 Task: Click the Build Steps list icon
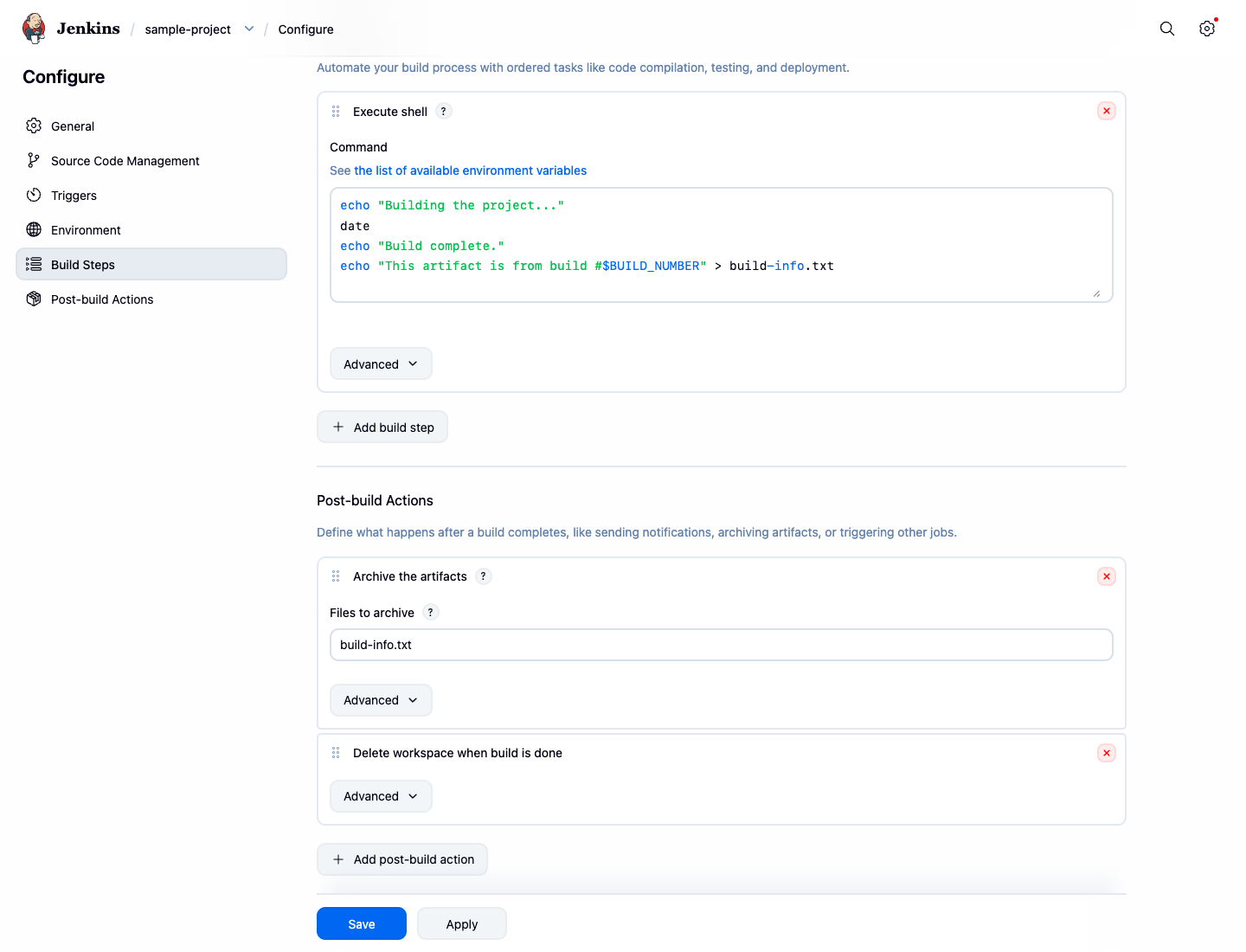coord(34,264)
